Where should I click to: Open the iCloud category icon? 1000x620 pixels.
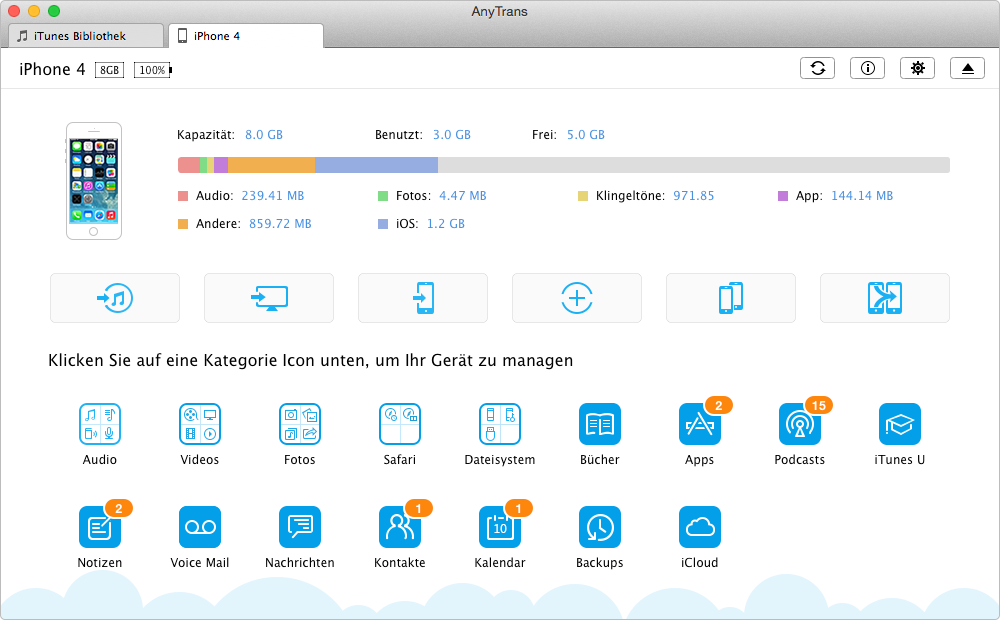click(700, 527)
